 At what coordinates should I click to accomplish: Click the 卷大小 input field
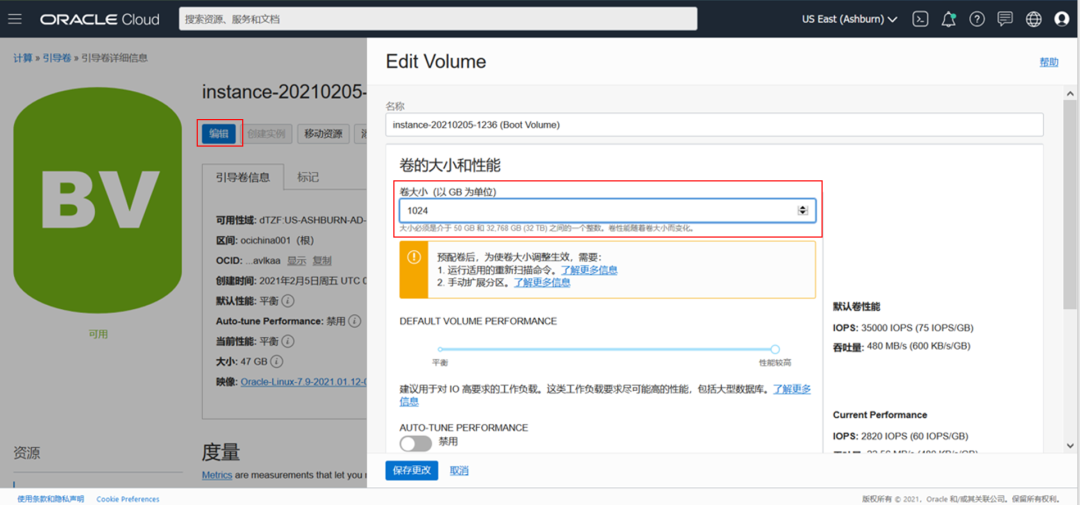pos(608,210)
